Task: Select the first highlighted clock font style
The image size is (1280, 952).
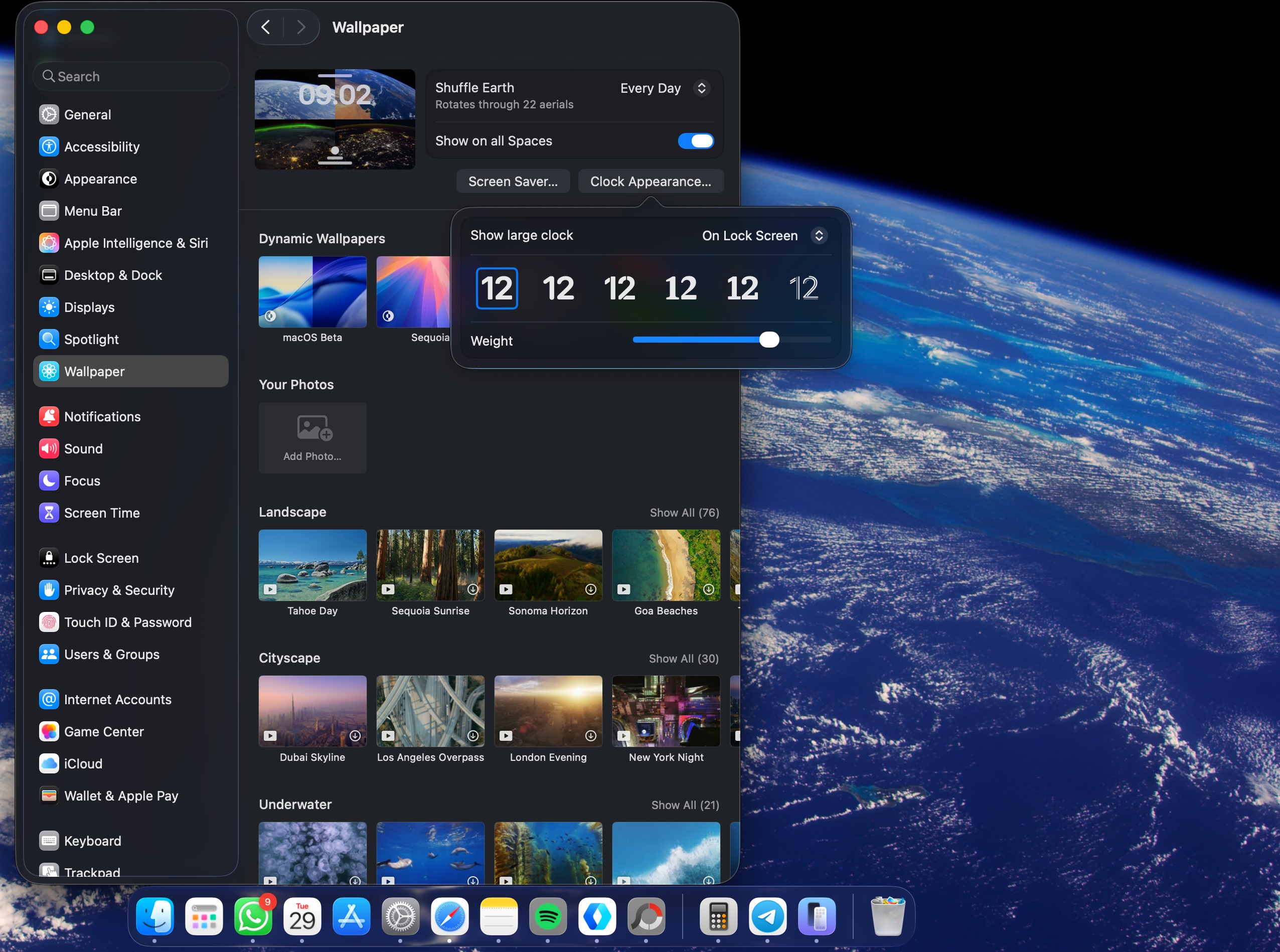Action: coord(497,288)
